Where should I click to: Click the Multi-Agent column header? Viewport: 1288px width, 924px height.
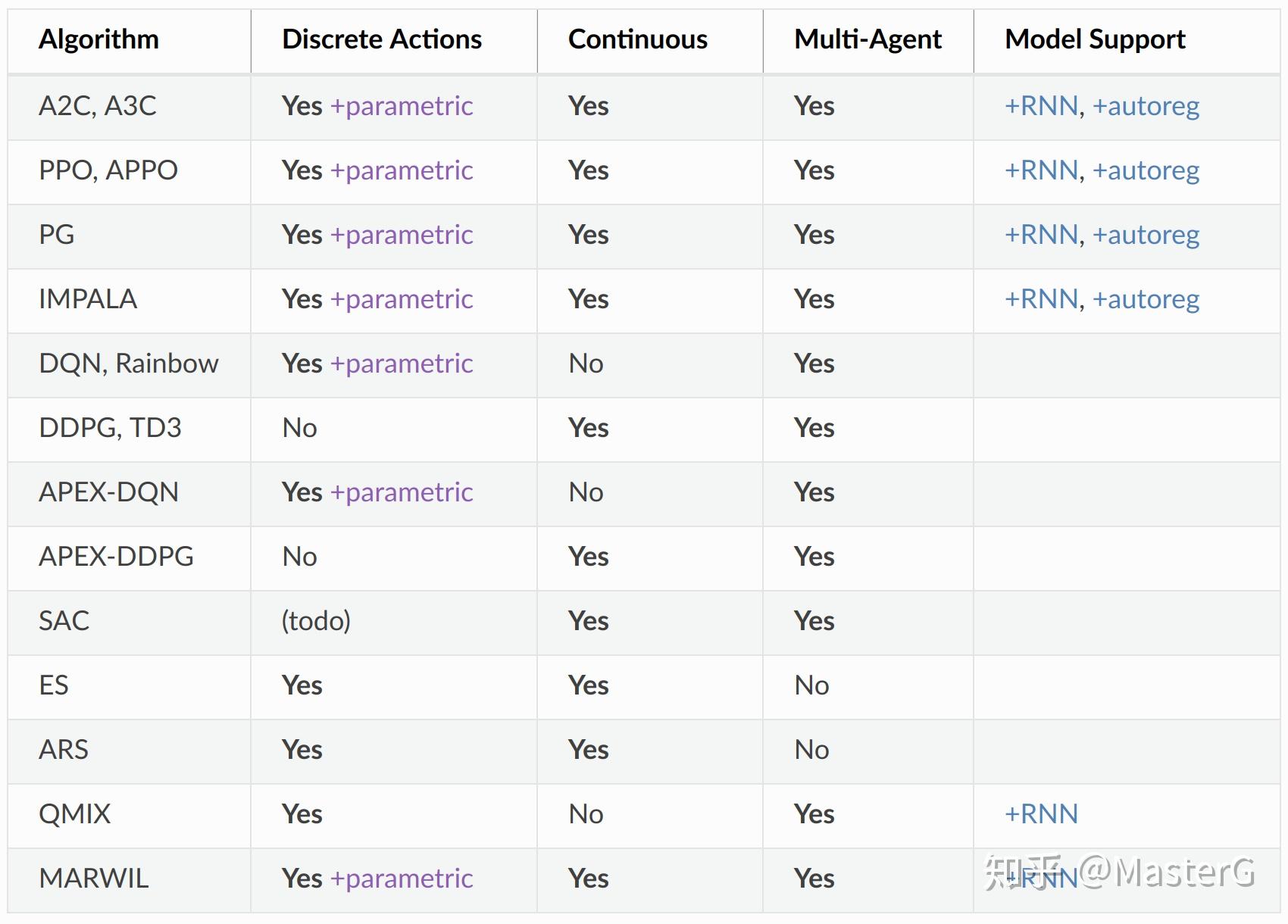[x=868, y=39]
